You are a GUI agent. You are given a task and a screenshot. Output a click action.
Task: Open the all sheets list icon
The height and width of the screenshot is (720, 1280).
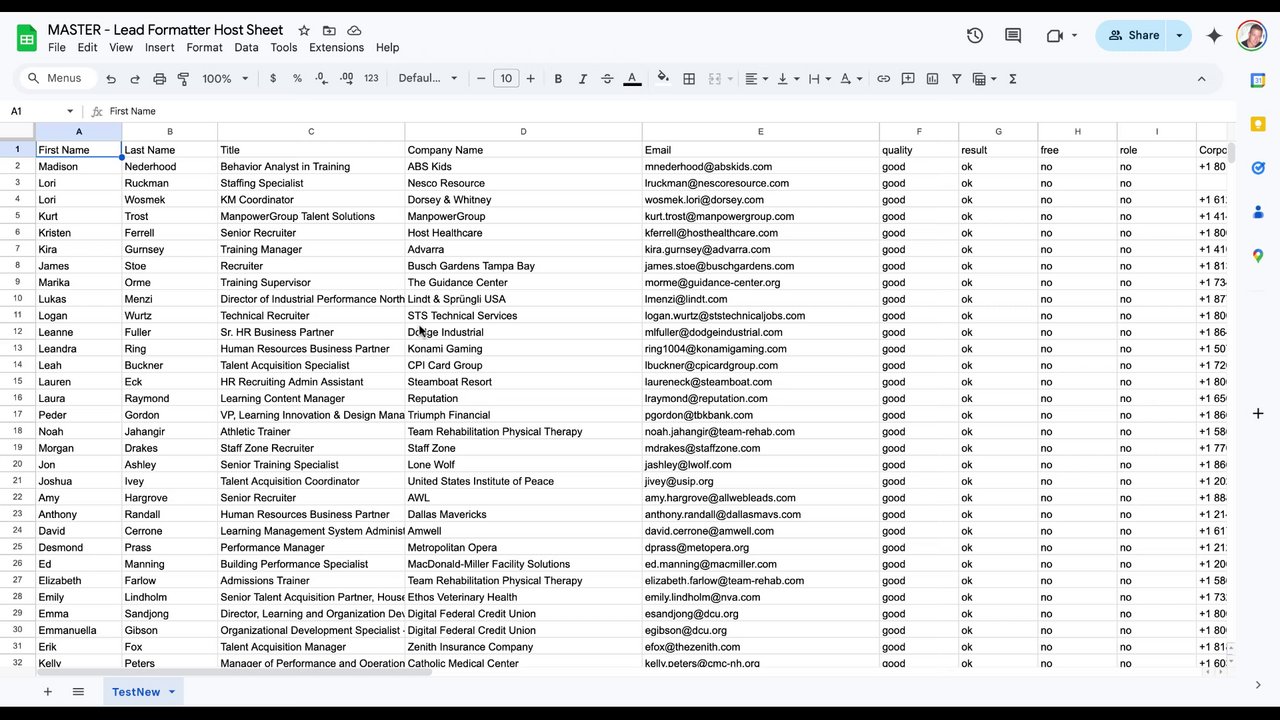78,692
